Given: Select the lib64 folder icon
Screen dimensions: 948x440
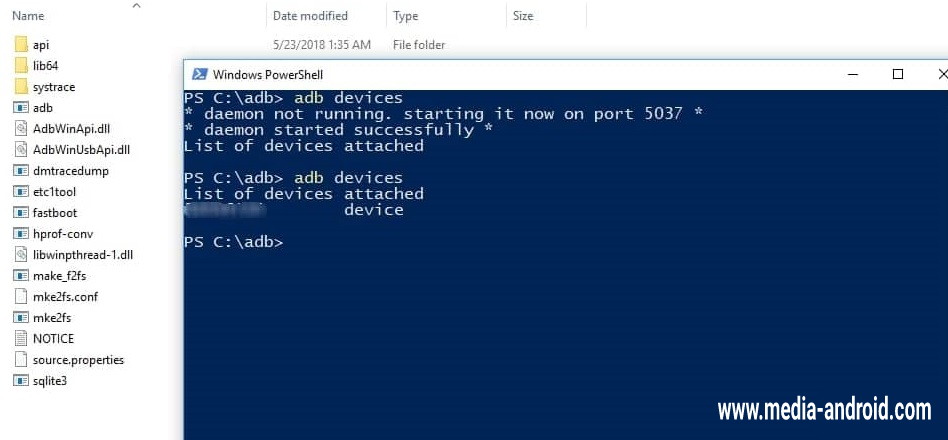Looking at the screenshot, I should pyautogui.click(x=21, y=66).
